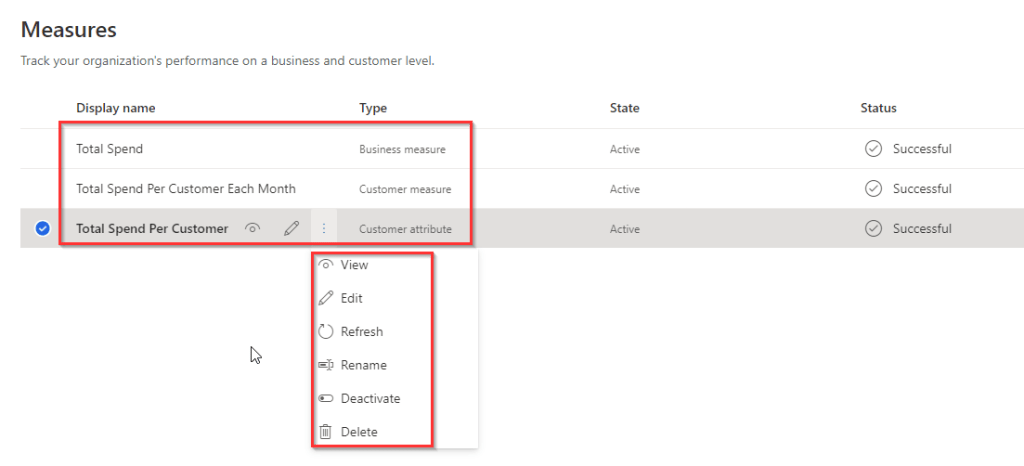Viewport: 1024px width, 466px height.
Task: Sort by the Display name column header
Action: tap(115, 108)
